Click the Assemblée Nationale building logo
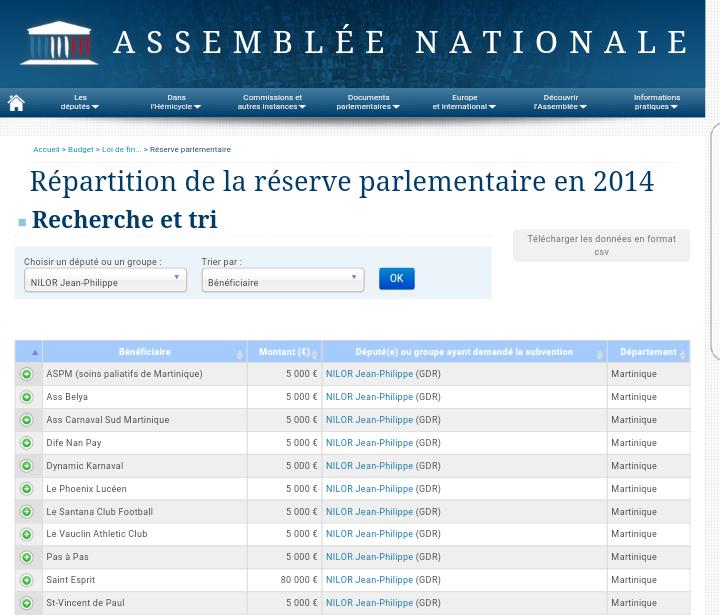Screen dimensions: 720x615 tap(59, 43)
